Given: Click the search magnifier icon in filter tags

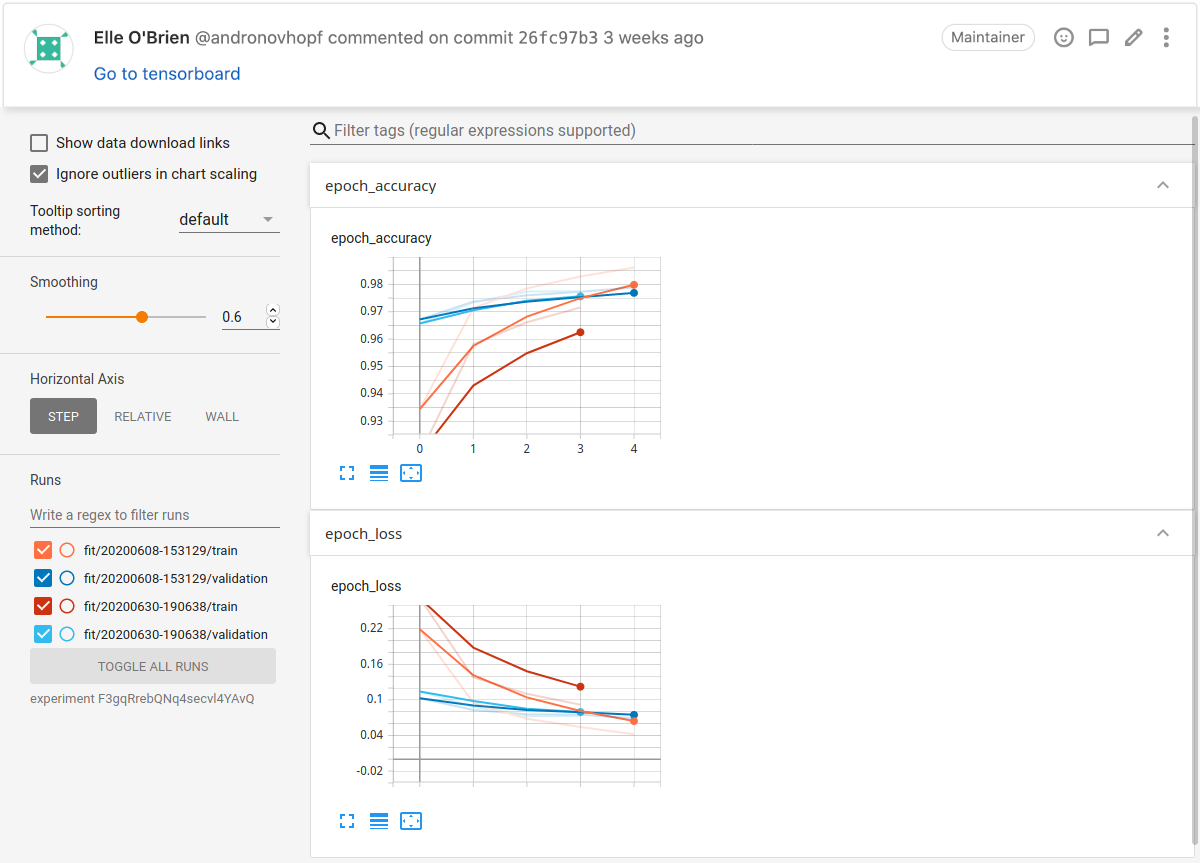Looking at the screenshot, I should coord(321,131).
